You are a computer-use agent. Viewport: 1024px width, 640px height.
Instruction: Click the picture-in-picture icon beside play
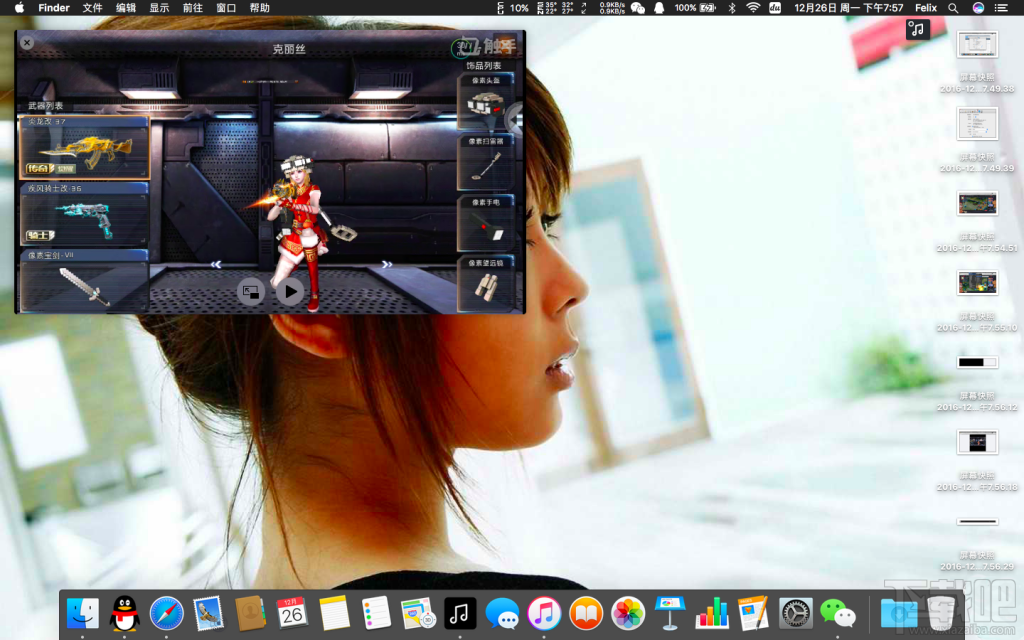point(251,291)
